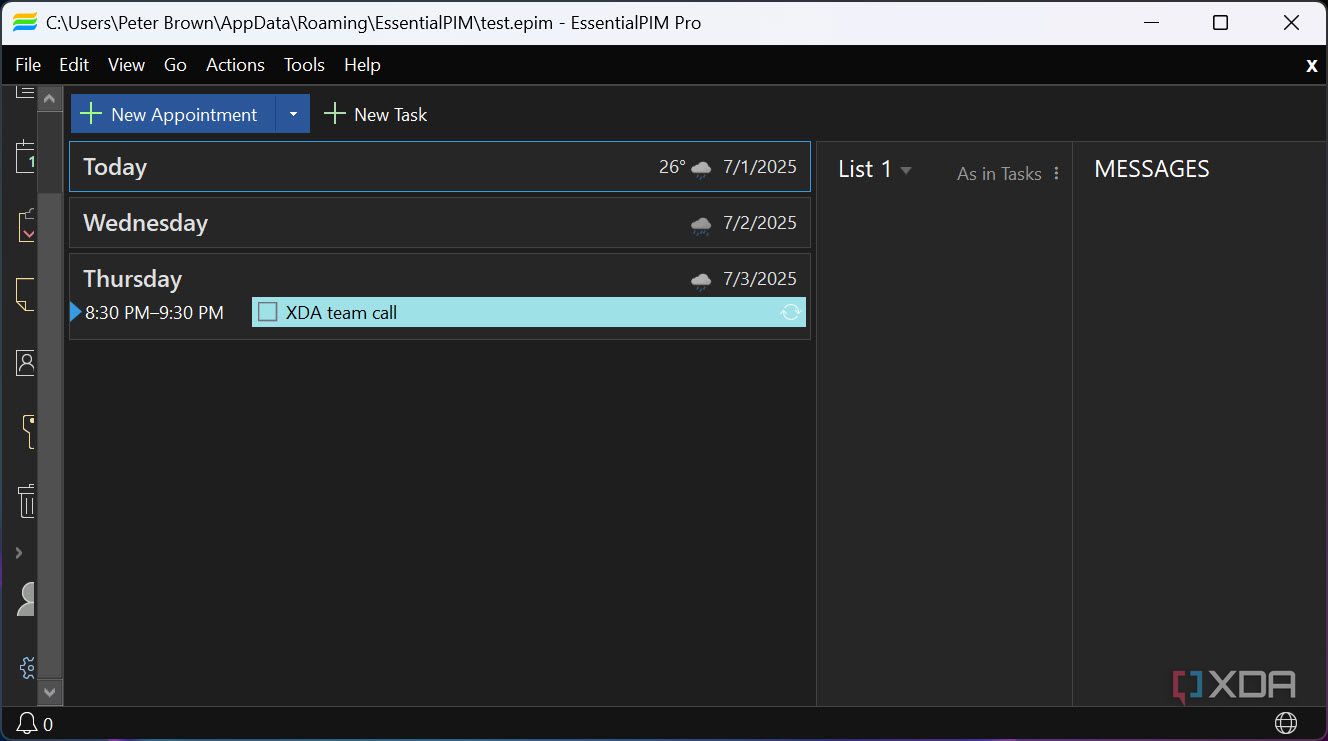Open the Tools menu
1328x741 pixels.
point(304,64)
